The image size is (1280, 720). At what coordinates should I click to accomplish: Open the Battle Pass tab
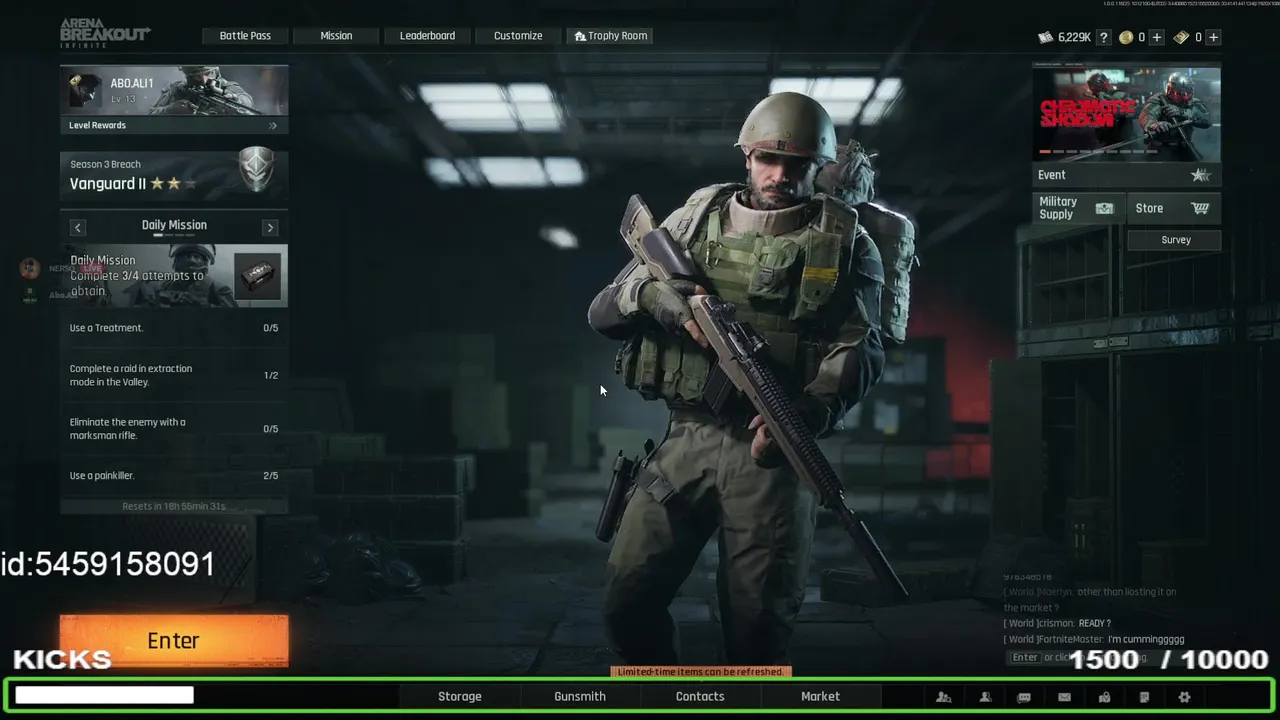(x=245, y=36)
